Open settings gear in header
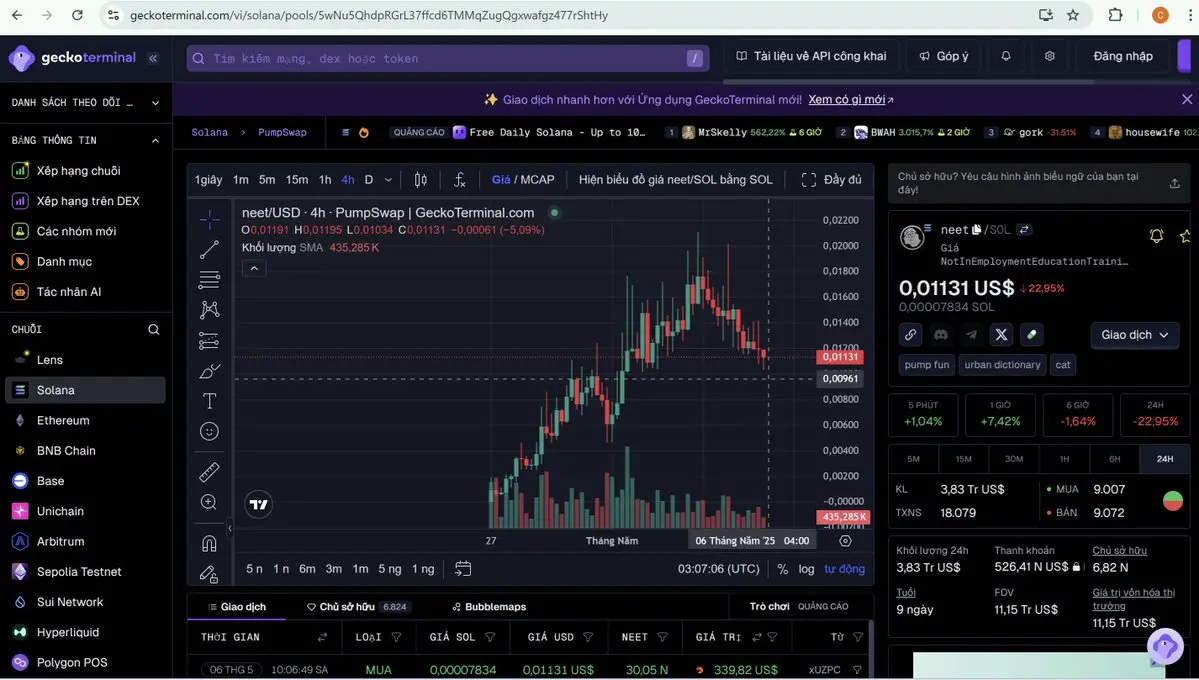The height and width of the screenshot is (680, 1199). (1050, 56)
